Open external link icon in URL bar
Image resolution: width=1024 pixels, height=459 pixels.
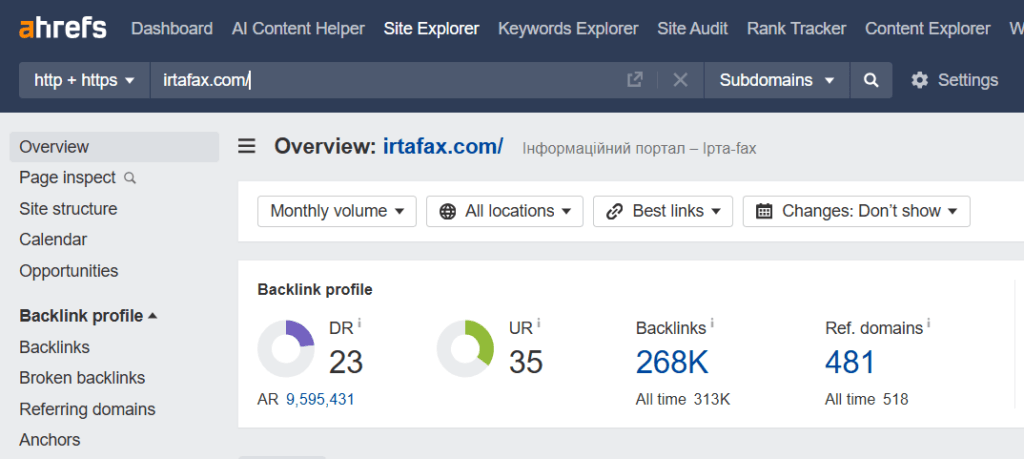point(634,80)
